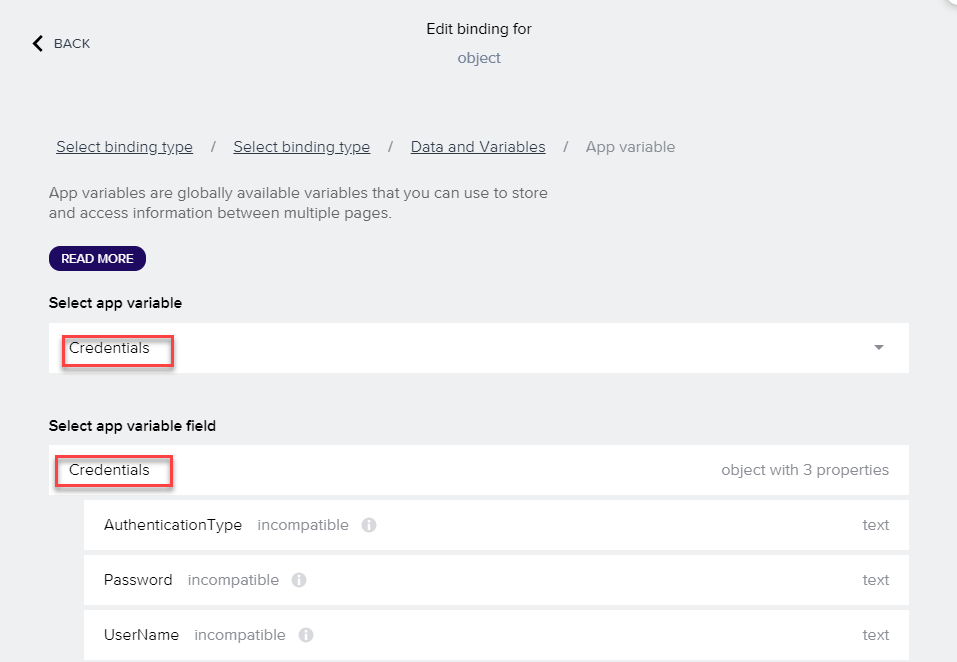The image size is (957, 662).
Task: Click the 'object with 3 properties' label
Action: (x=804, y=470)
